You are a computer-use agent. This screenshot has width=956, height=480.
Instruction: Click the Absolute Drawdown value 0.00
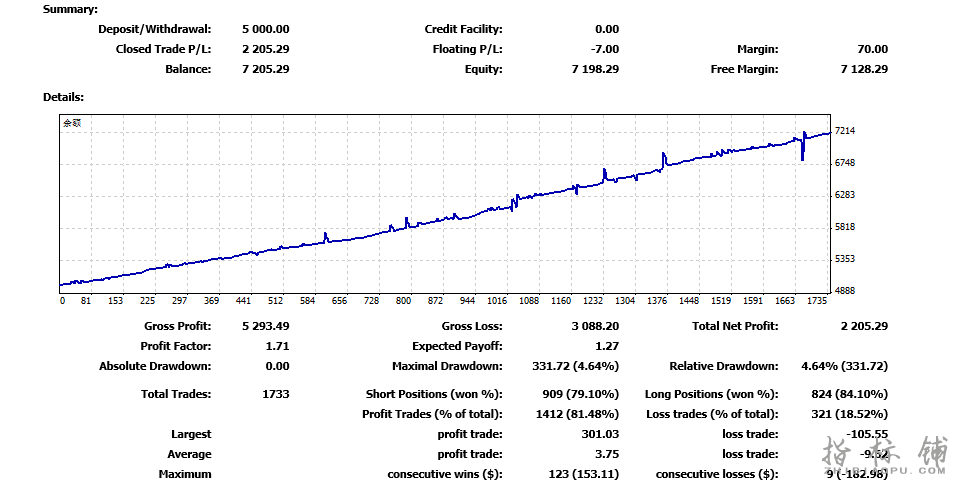[x=277, y=367]
